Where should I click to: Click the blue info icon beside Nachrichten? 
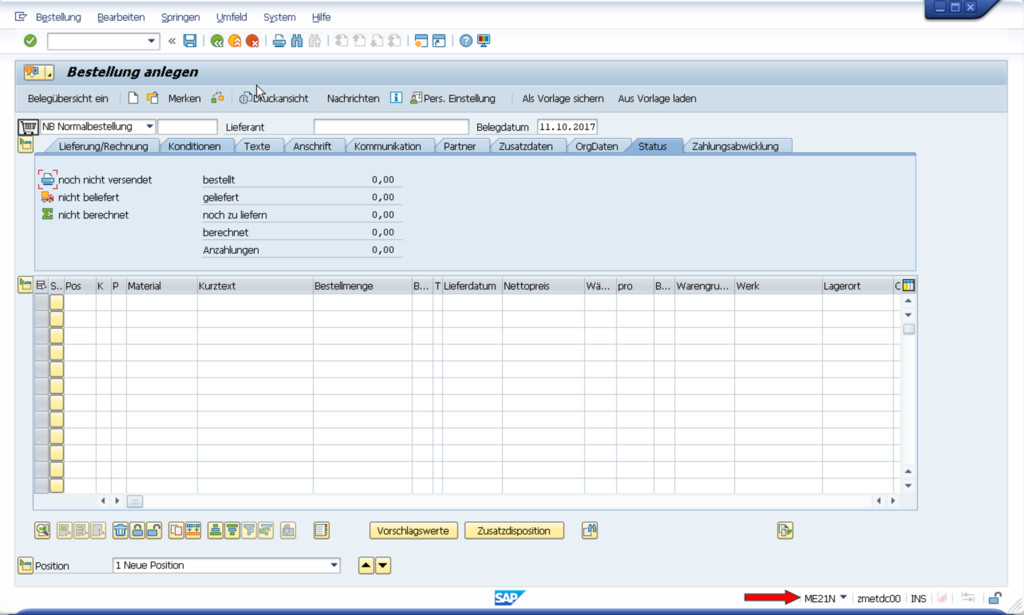[x=396, y=98]
